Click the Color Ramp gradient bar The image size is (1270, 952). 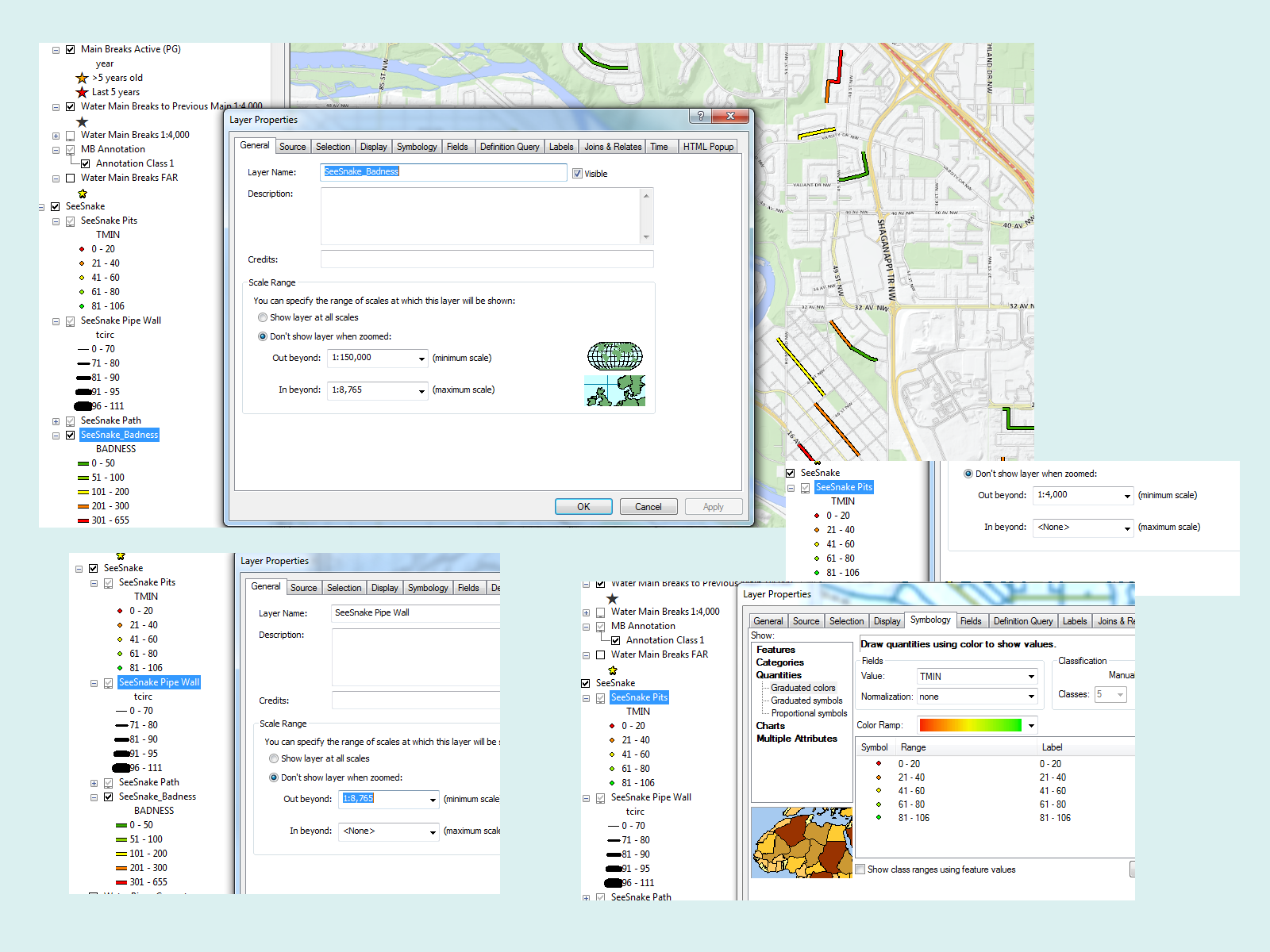970,725
